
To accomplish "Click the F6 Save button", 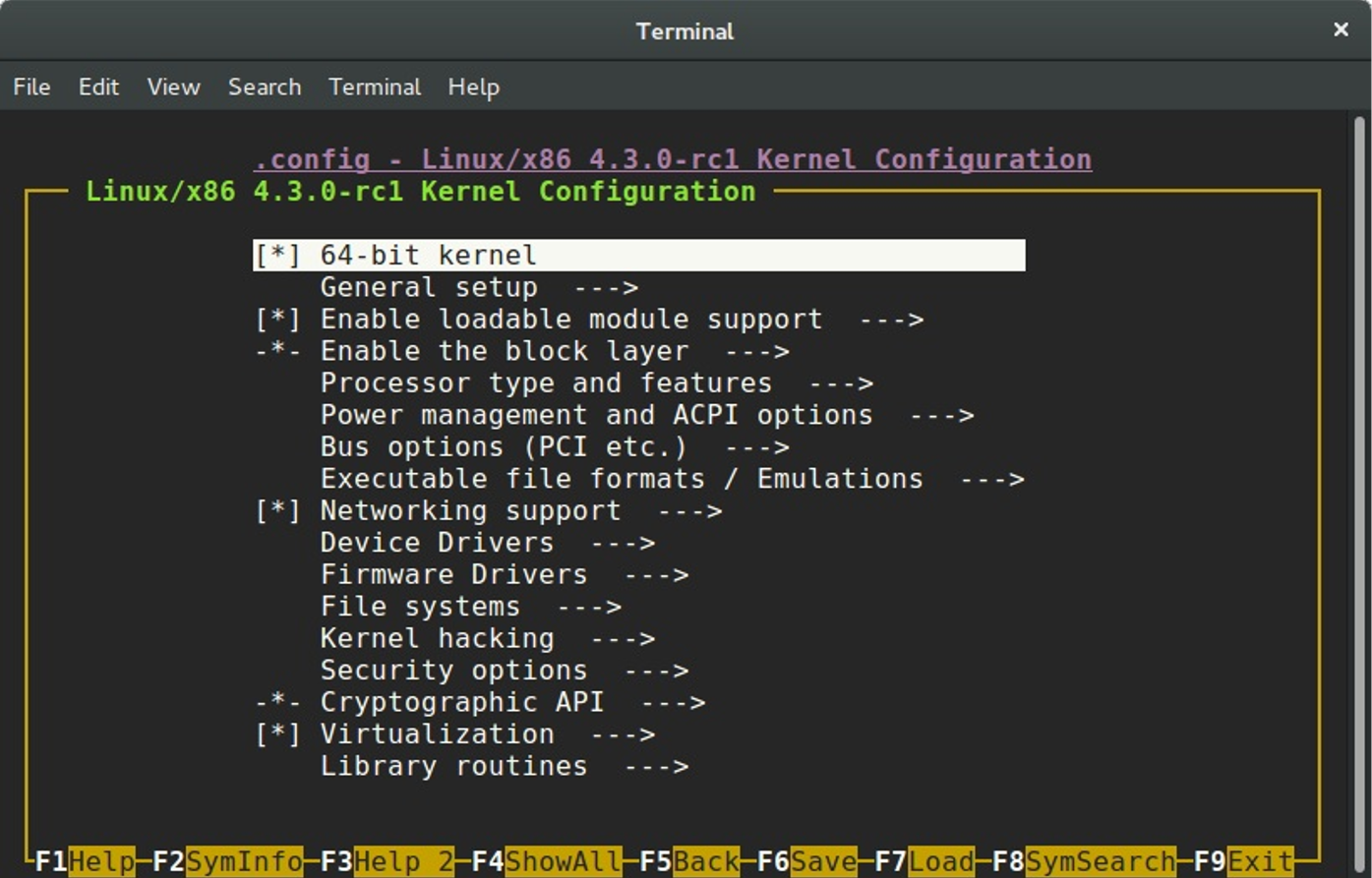I will [x=806, y=861].
